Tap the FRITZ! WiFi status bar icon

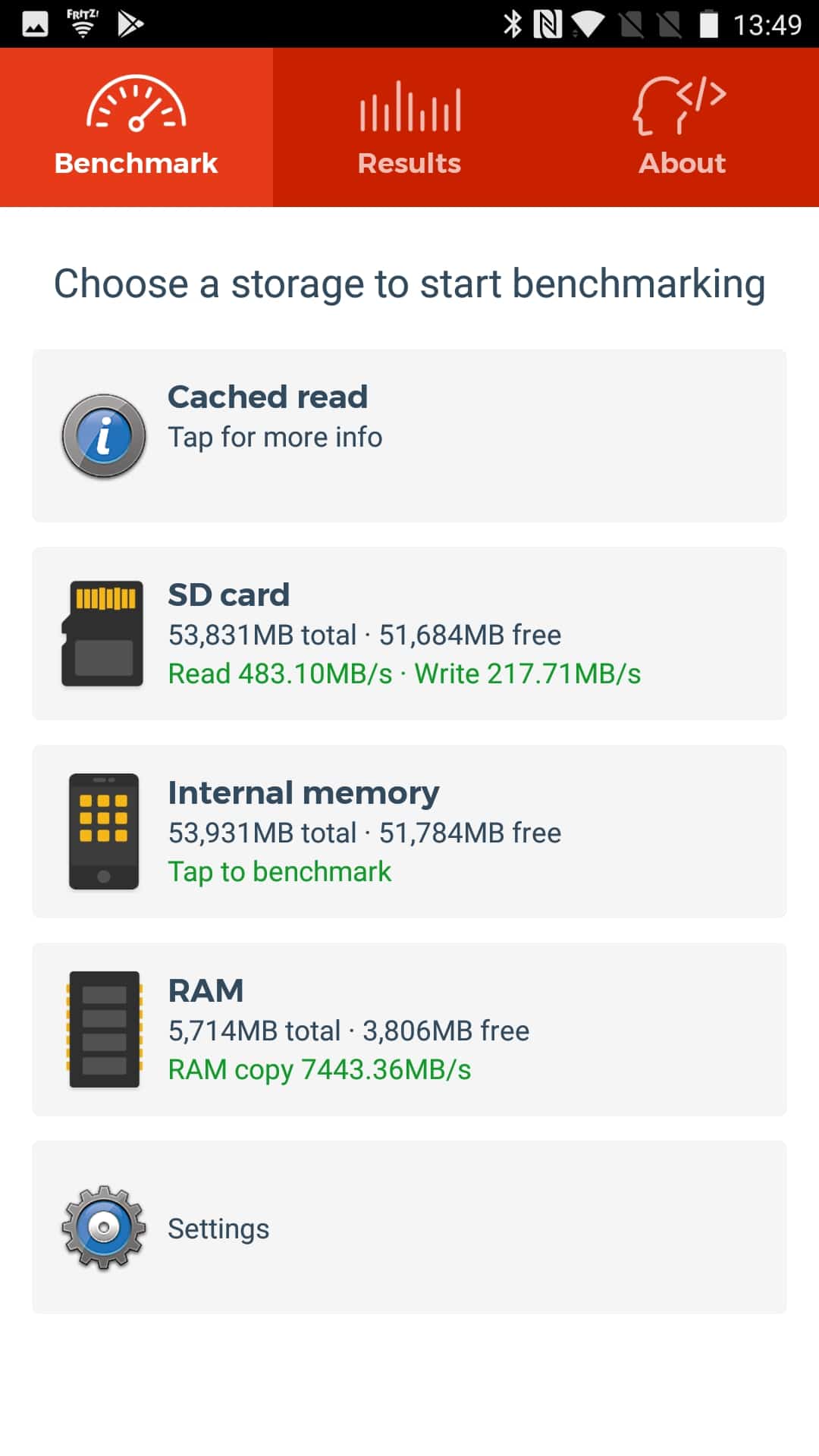83,23
